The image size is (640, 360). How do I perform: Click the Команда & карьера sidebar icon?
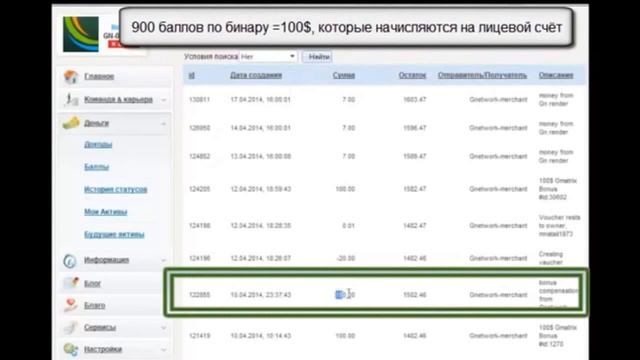[x=71, y=99]
